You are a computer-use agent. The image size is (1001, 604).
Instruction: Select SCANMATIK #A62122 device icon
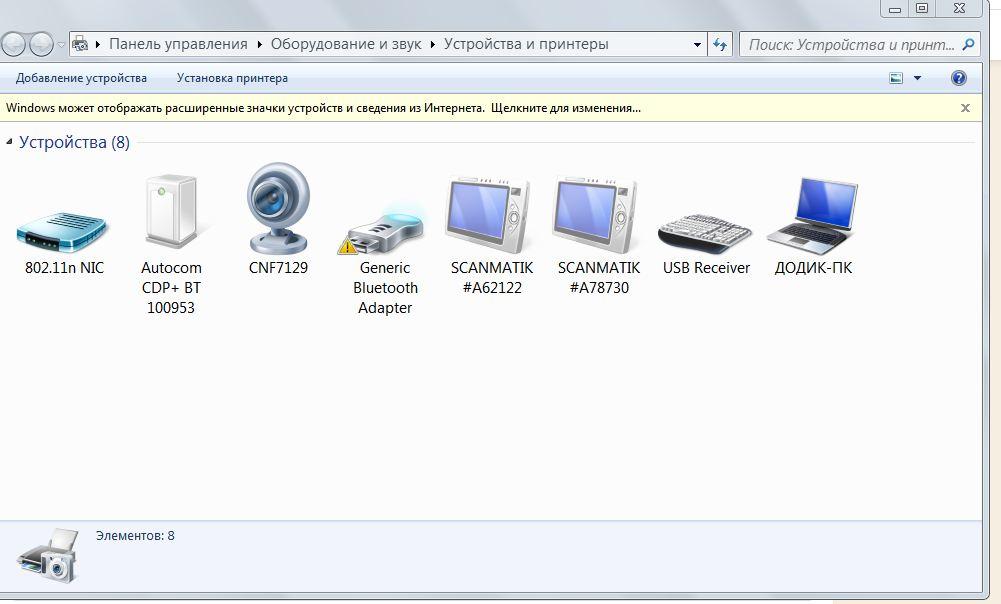(491, 214)
